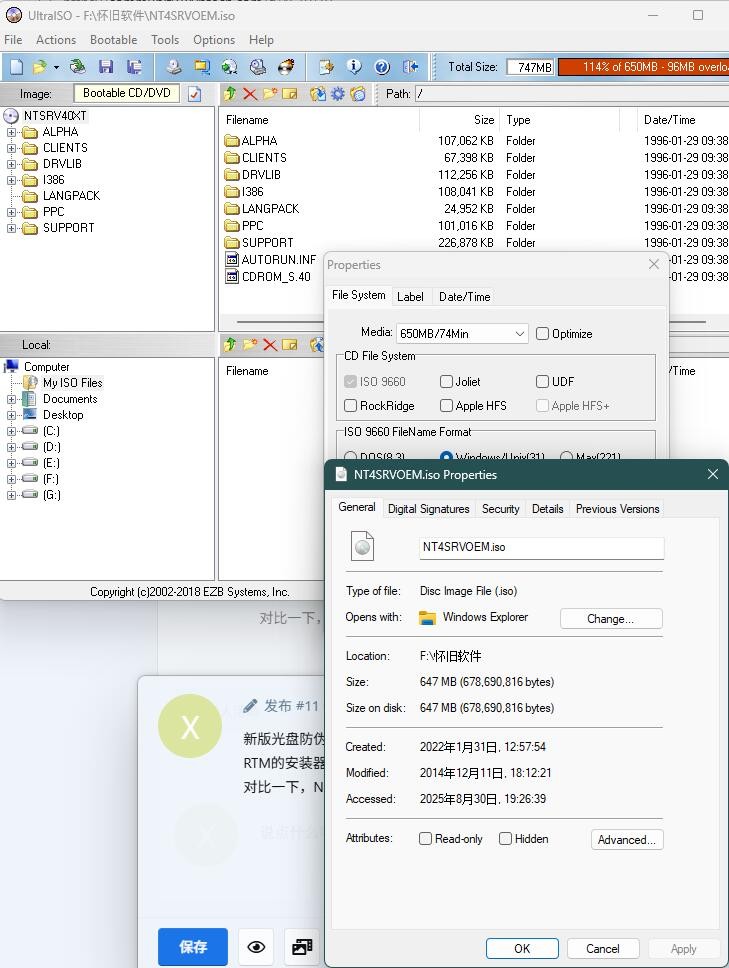Click the gear properties icon beside Path
This screenshot has width=729, height=968.
(338, 94)
